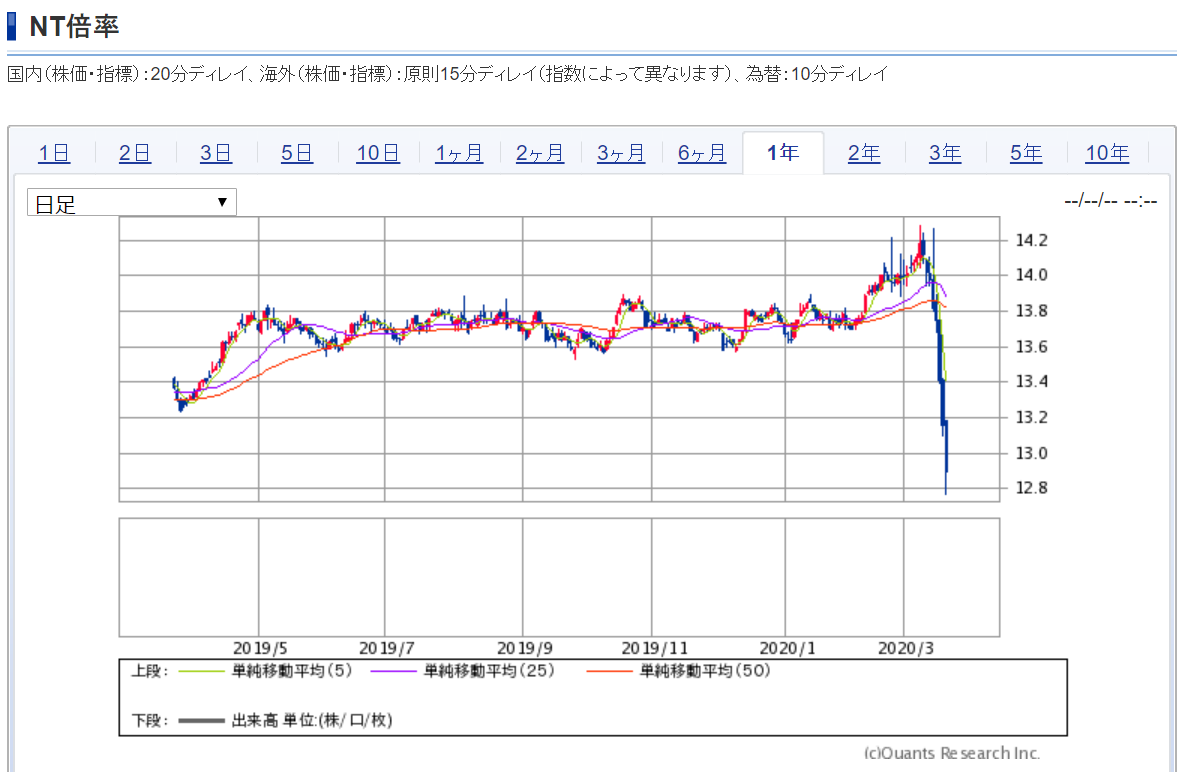Click the 出来高 単位 legend text

pyautogui.click(x=312, y=720)
